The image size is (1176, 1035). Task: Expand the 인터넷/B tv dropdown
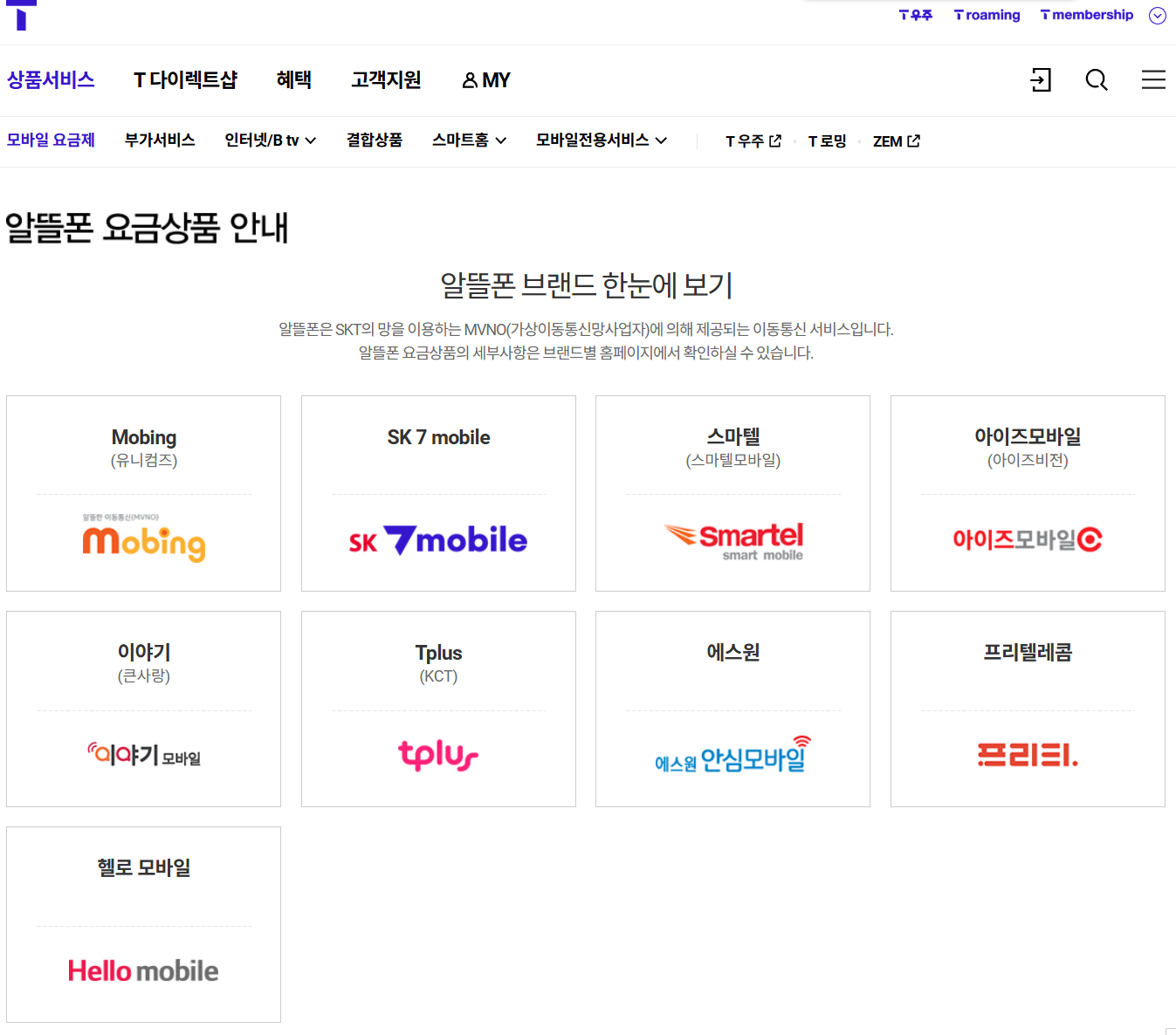(x=271, y=141)
